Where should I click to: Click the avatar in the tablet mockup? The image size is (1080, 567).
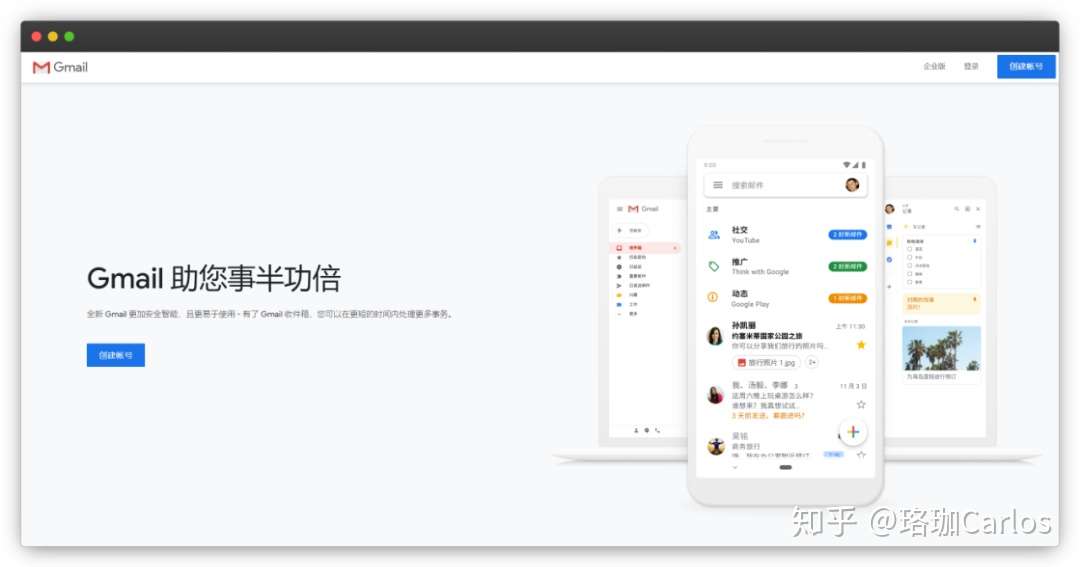coord(889,209)
